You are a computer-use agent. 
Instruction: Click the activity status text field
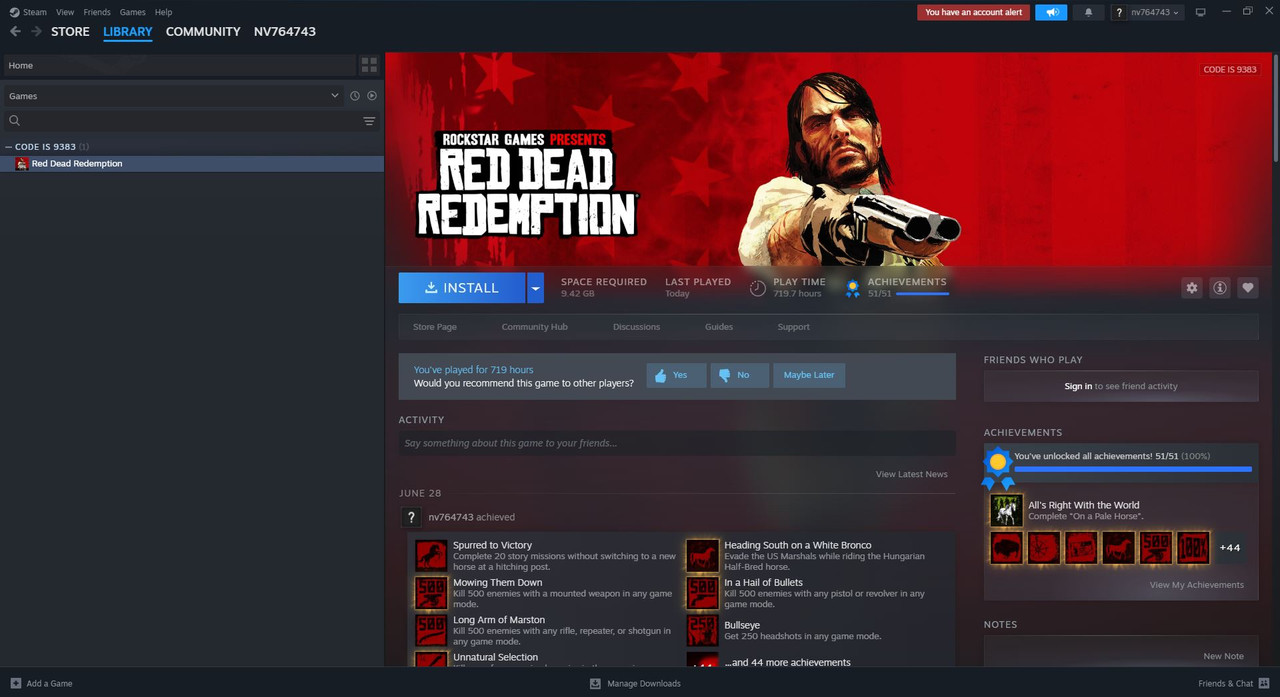(677, 443)
